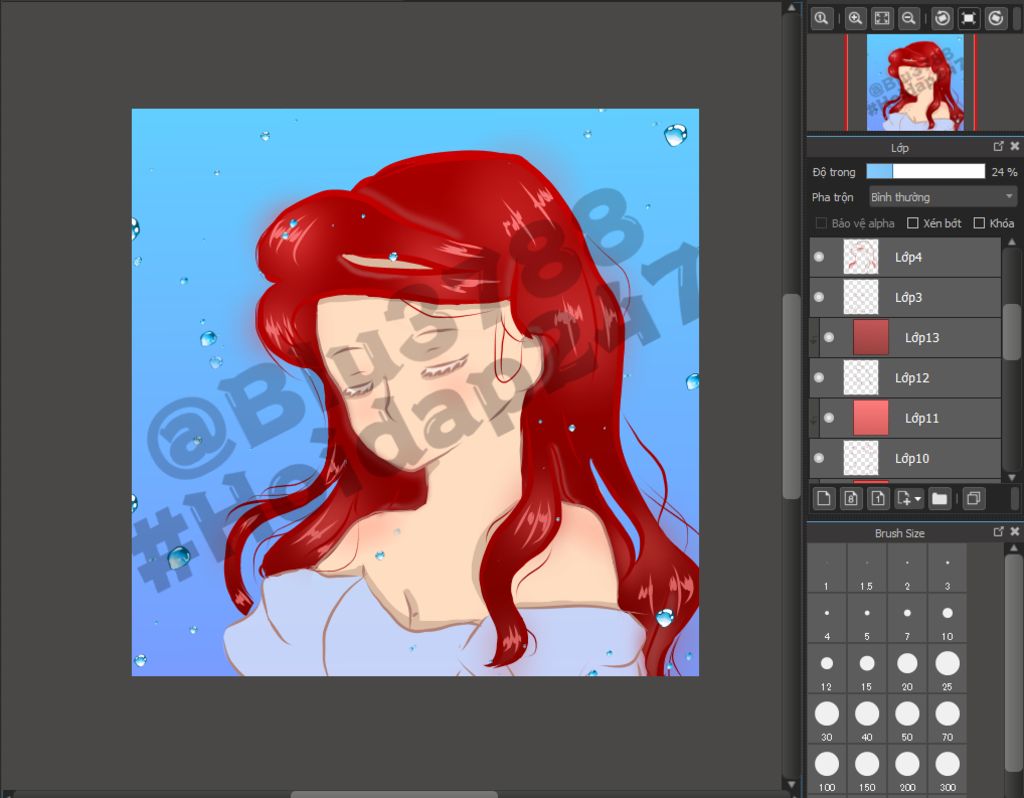Image resolution: width=1024 pixels, height=798 pixels.
Task: Click the Lớp4 layer thumbnail
Action: 861,257
